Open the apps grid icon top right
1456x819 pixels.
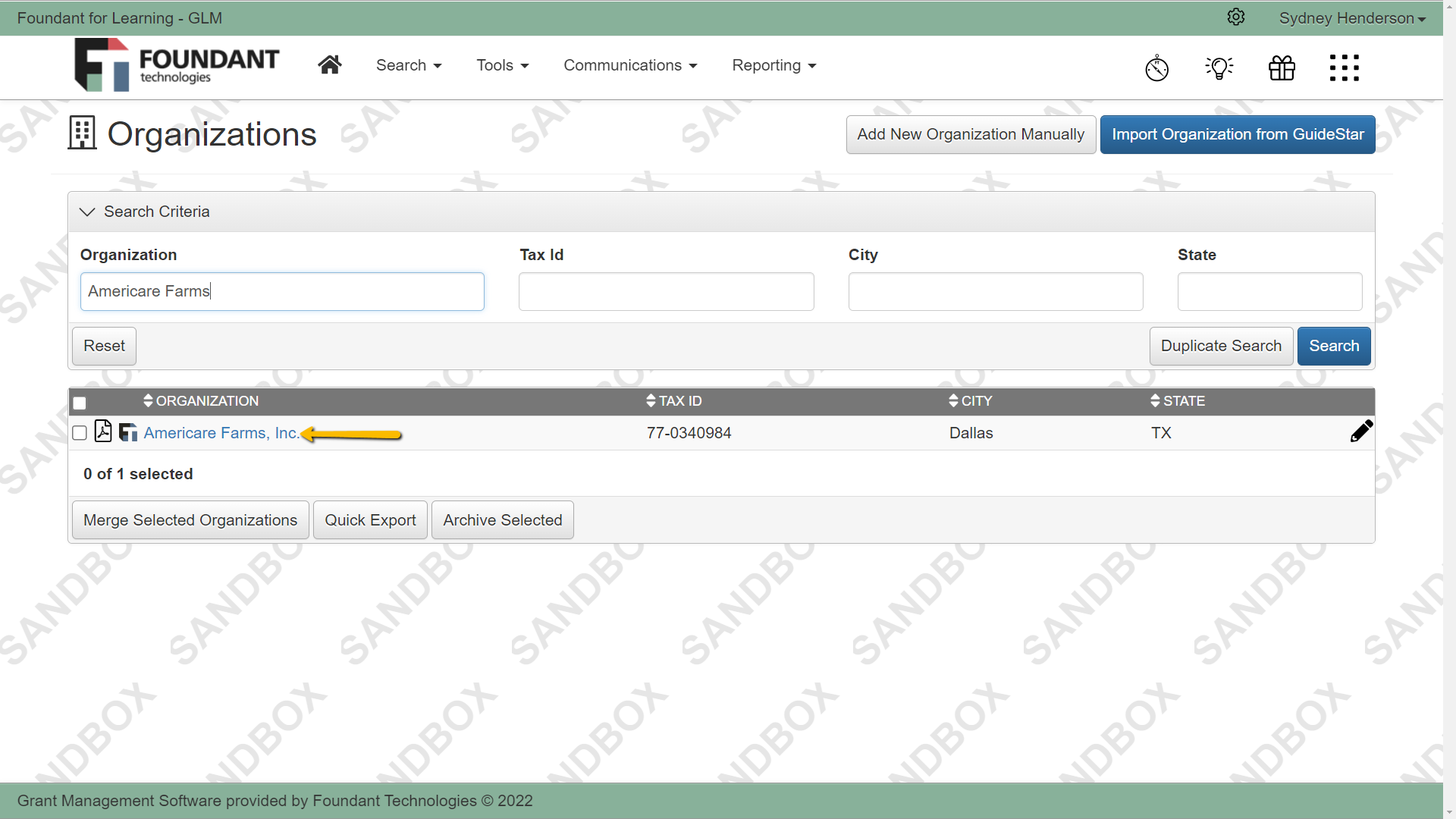1344,67
